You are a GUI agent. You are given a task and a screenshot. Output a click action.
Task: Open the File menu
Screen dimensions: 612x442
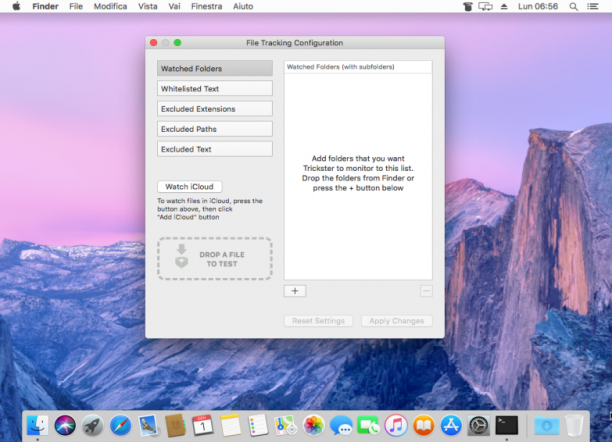(76, 6)
